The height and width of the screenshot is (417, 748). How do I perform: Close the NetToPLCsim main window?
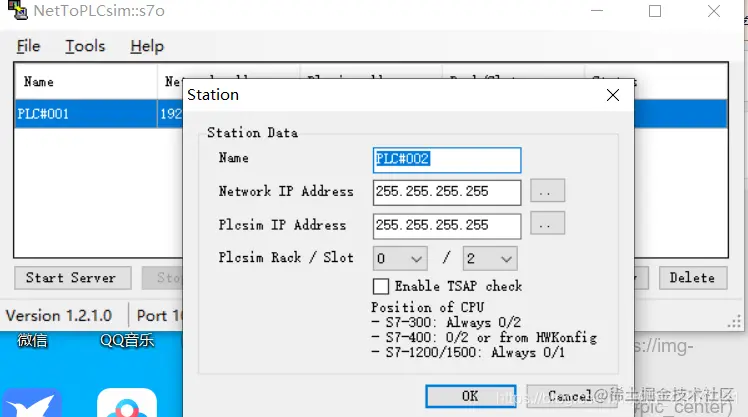(x=714, y=11)
